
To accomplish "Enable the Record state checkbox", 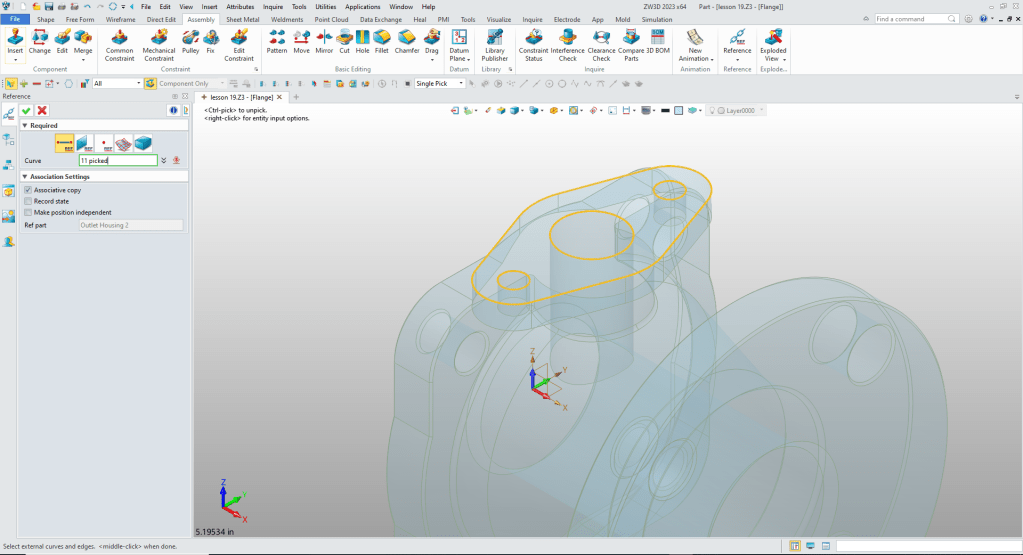I will click(x=28, y=201).
